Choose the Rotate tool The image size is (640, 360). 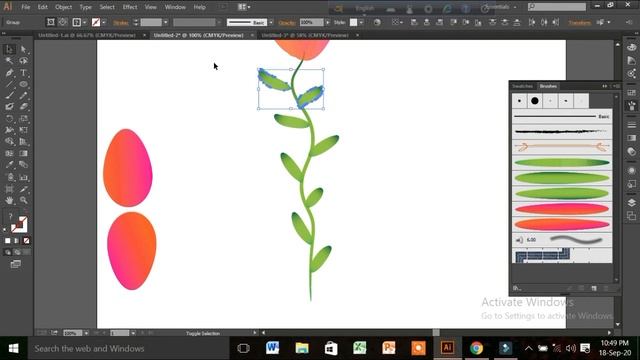(10, 119)
